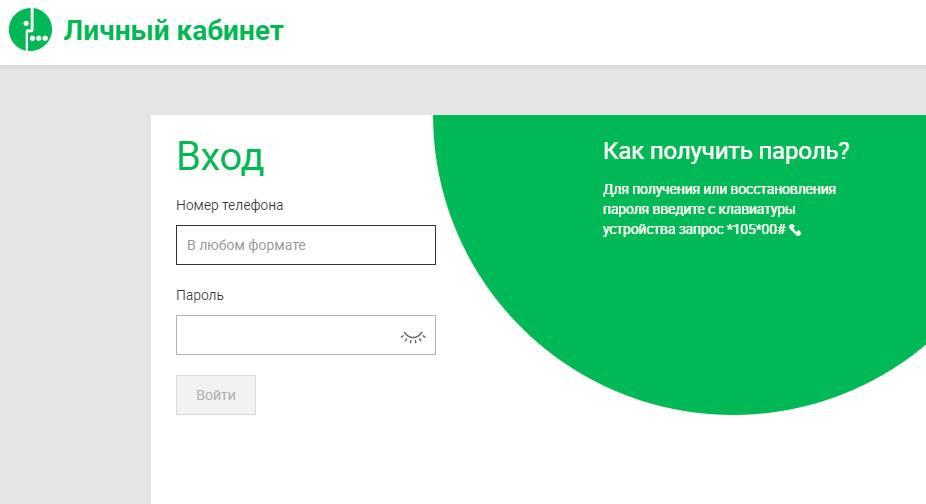Click the phone handset icon after the USSD code
The width and height of the screenshot is (926, 504).
click(795, 230)
